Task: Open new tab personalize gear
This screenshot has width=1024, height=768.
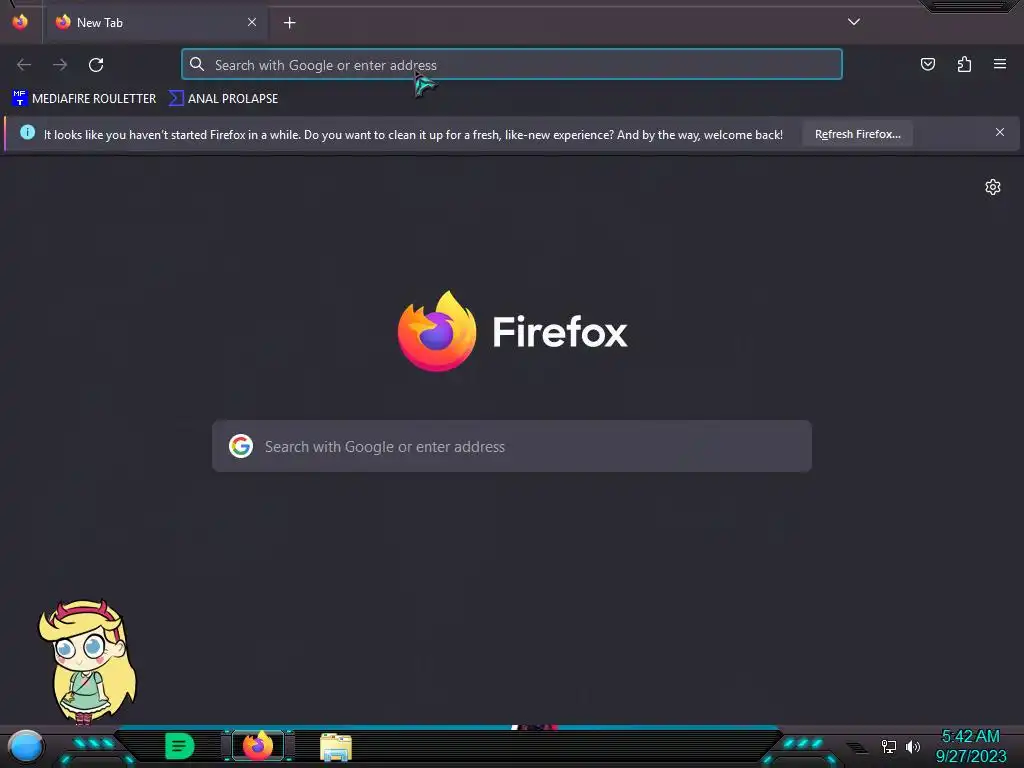Action: [993, 187]
